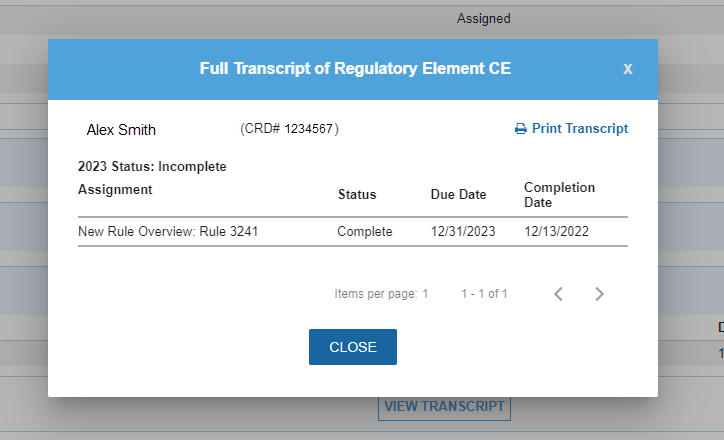Close the dialog with the X icon
This screenshot has height=440, width=724.
[x=628, y=69]
